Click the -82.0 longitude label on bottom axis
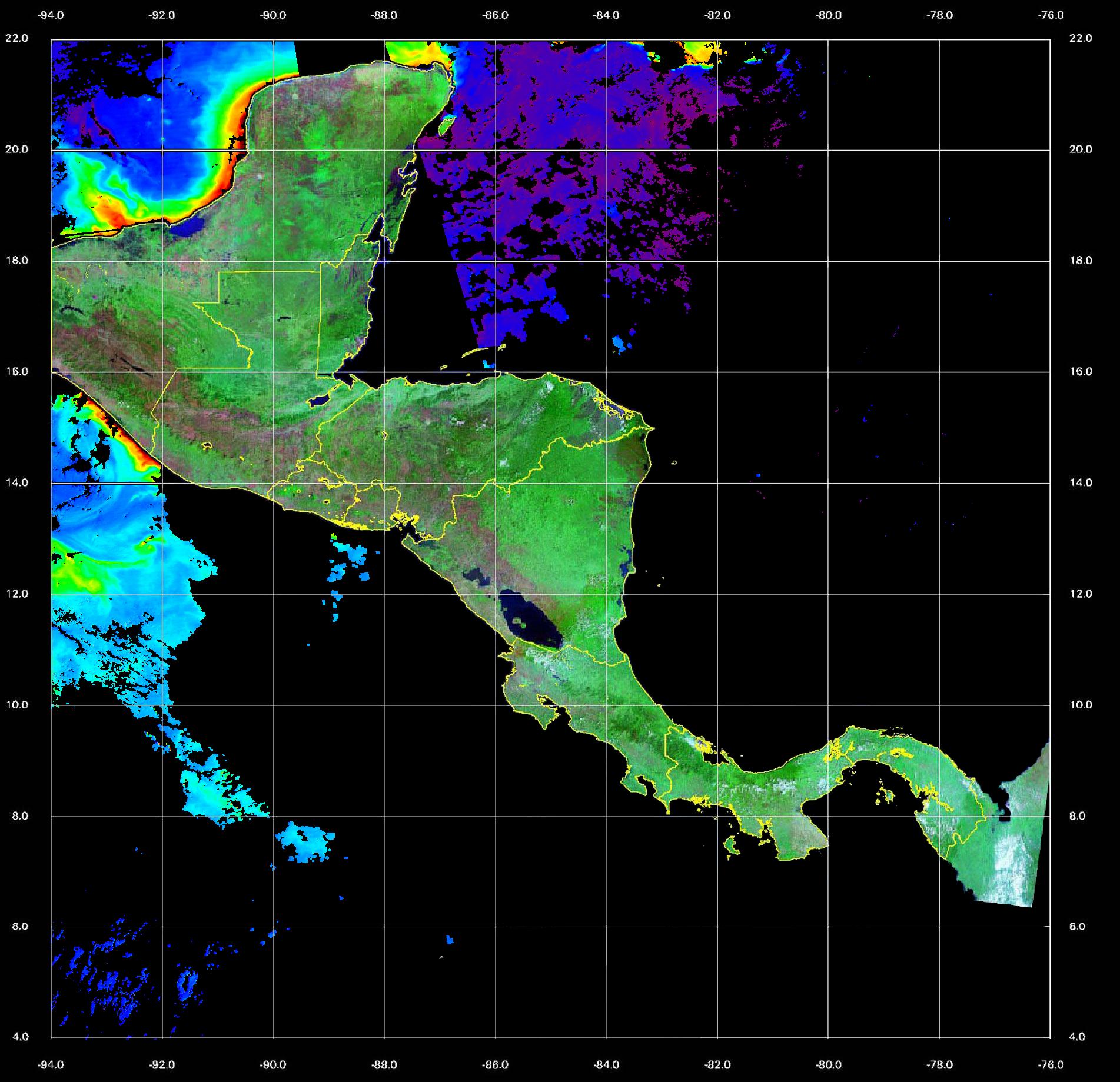Screen dimensions: 1120x1082 tap(717, 1064)
